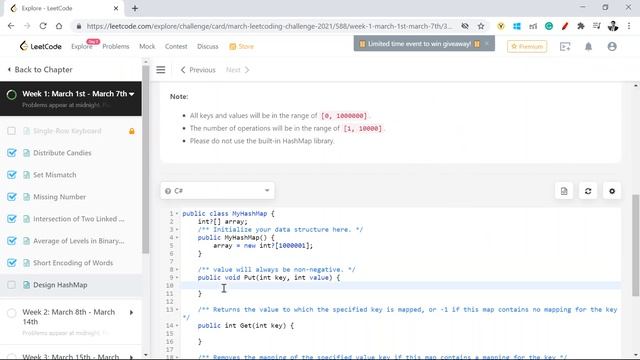The height and width of the screenshot is (360, 640).
Task: Fold code at line 14 arrow
Action: [177, 325]
